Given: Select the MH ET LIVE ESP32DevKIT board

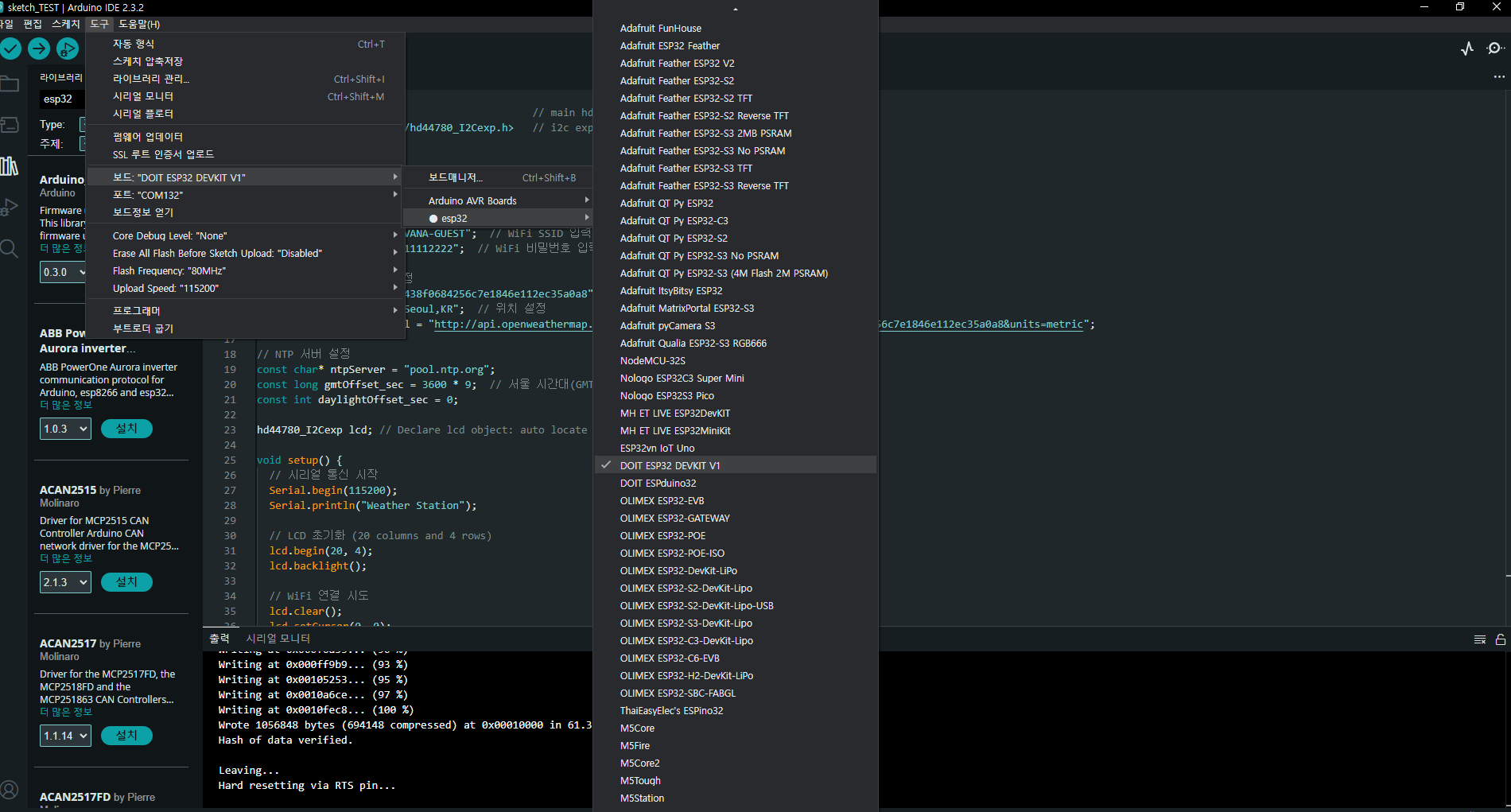Looking at the screenshot, I should coord(736,414).
